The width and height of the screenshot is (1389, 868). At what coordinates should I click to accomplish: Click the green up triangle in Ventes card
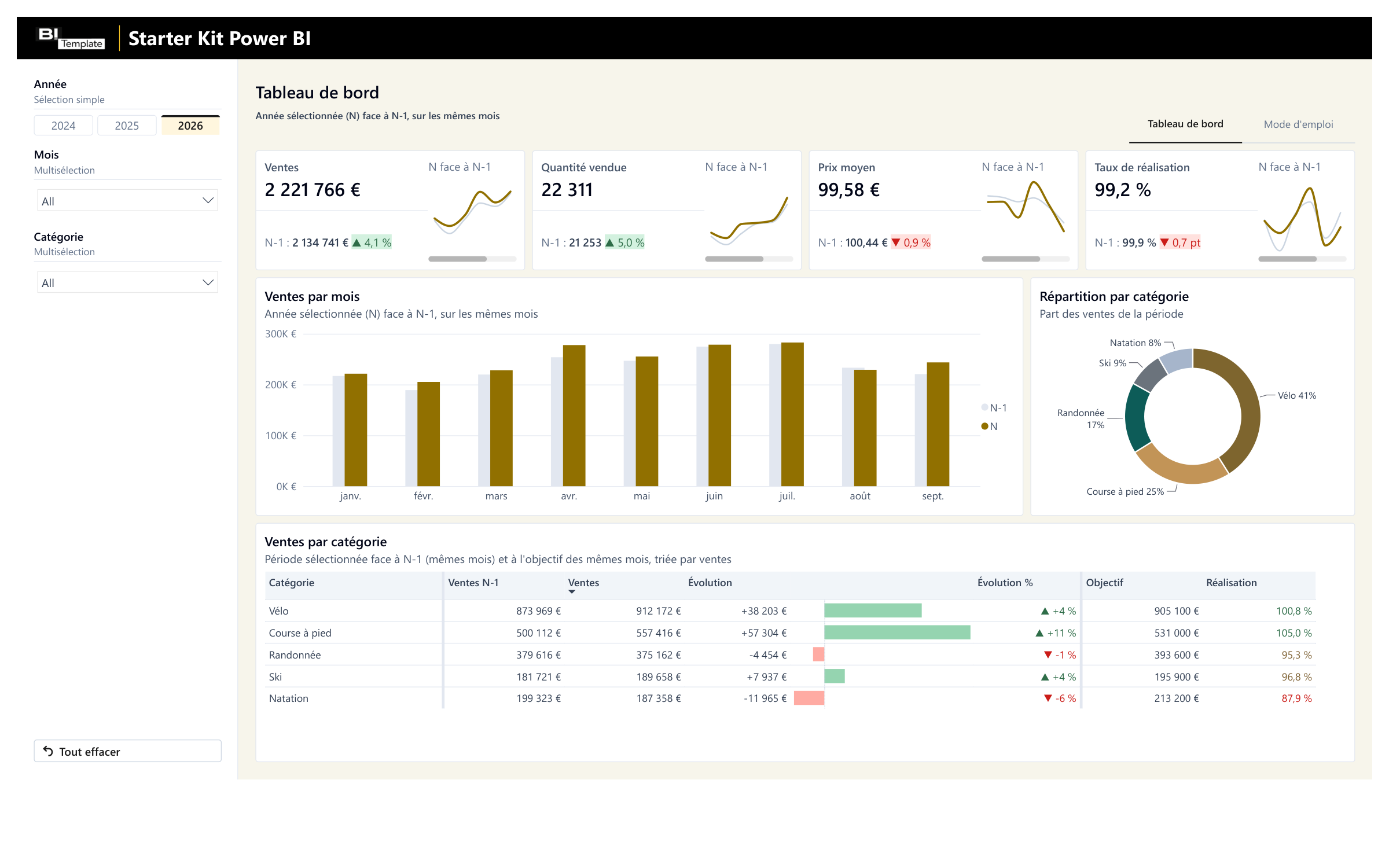[357, 242]
